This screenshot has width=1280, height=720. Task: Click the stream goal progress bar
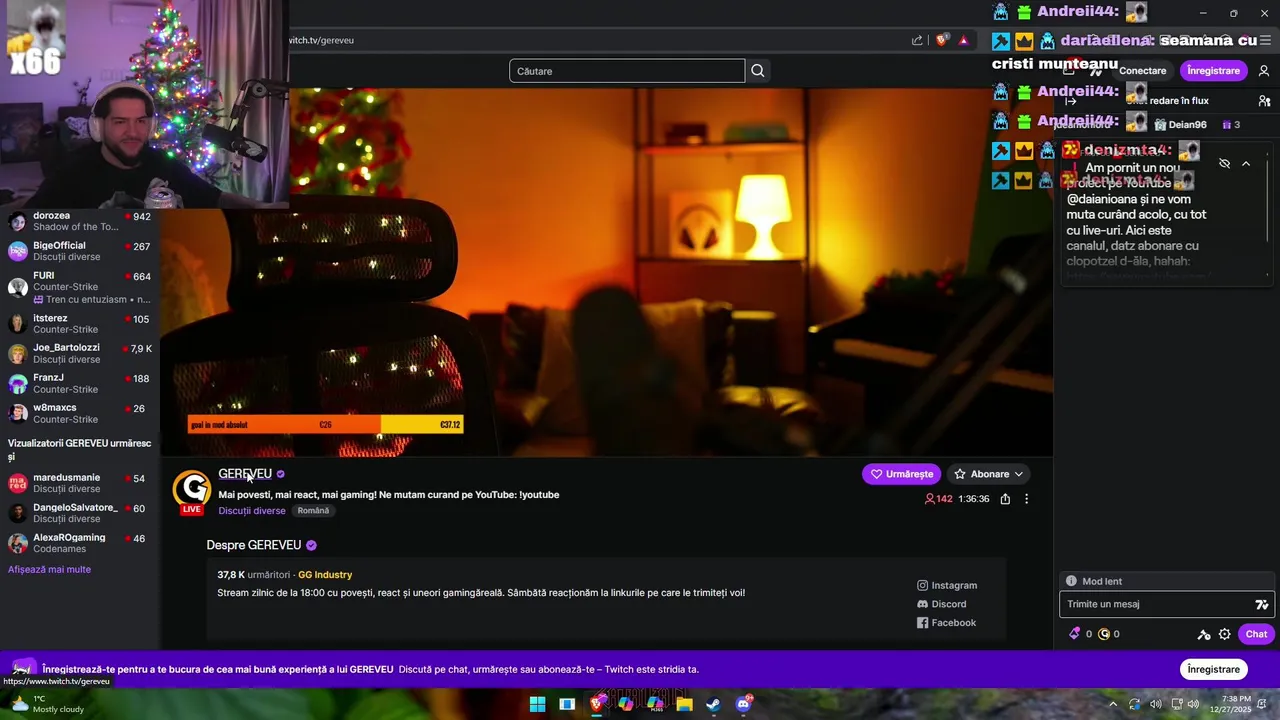tap(325, 425)
